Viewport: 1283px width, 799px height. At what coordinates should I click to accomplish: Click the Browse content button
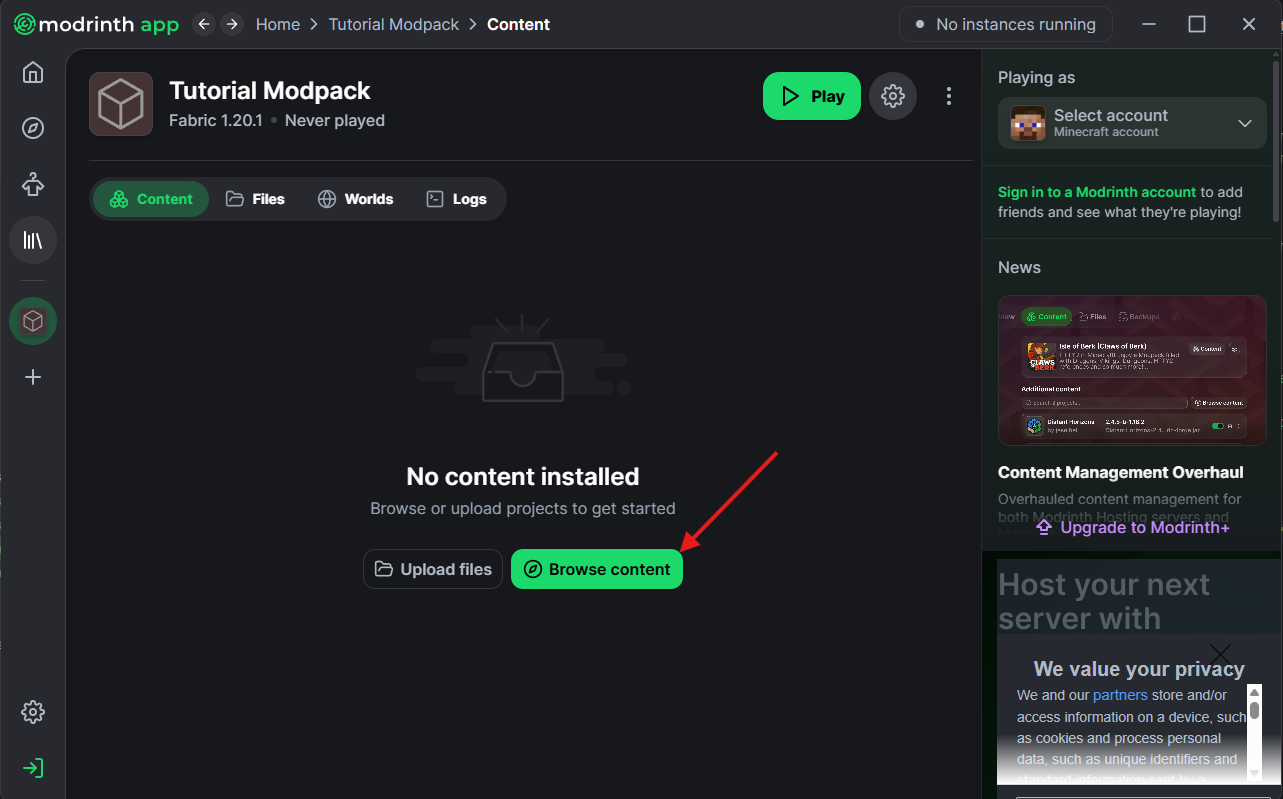click(597, 569)
